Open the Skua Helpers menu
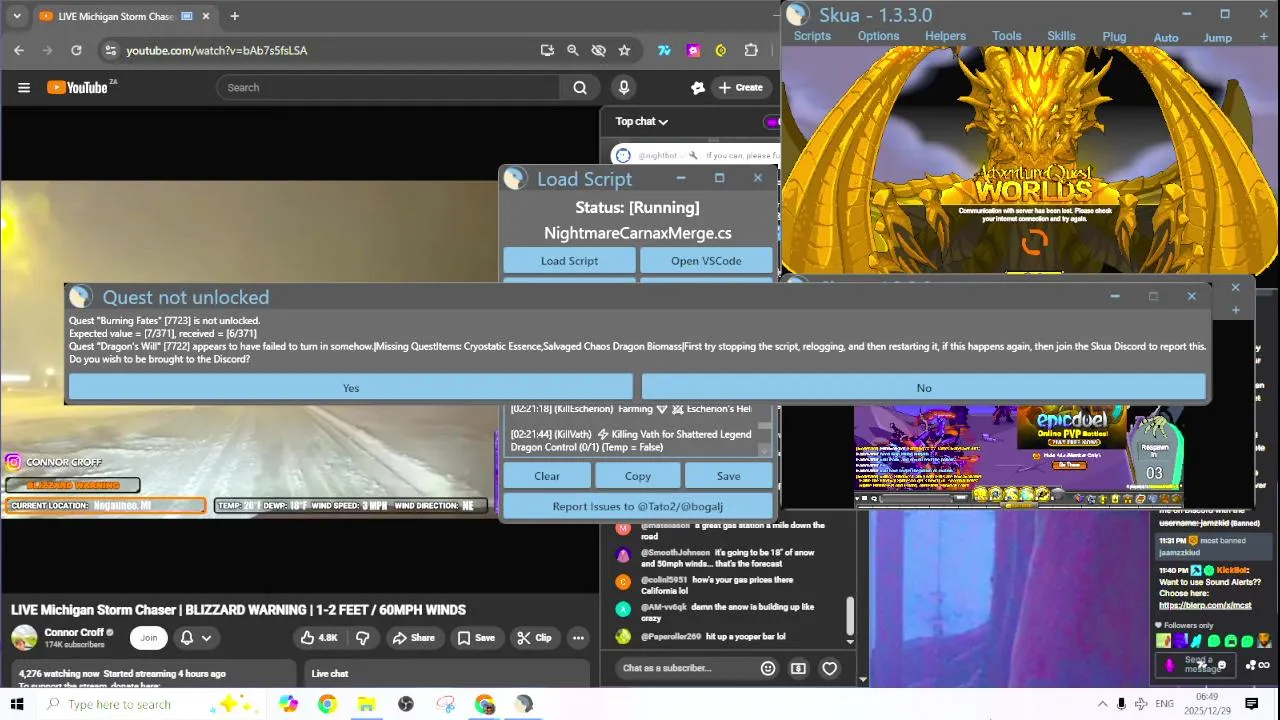The width and height of the screenshot is (1280, 720). 945,36
